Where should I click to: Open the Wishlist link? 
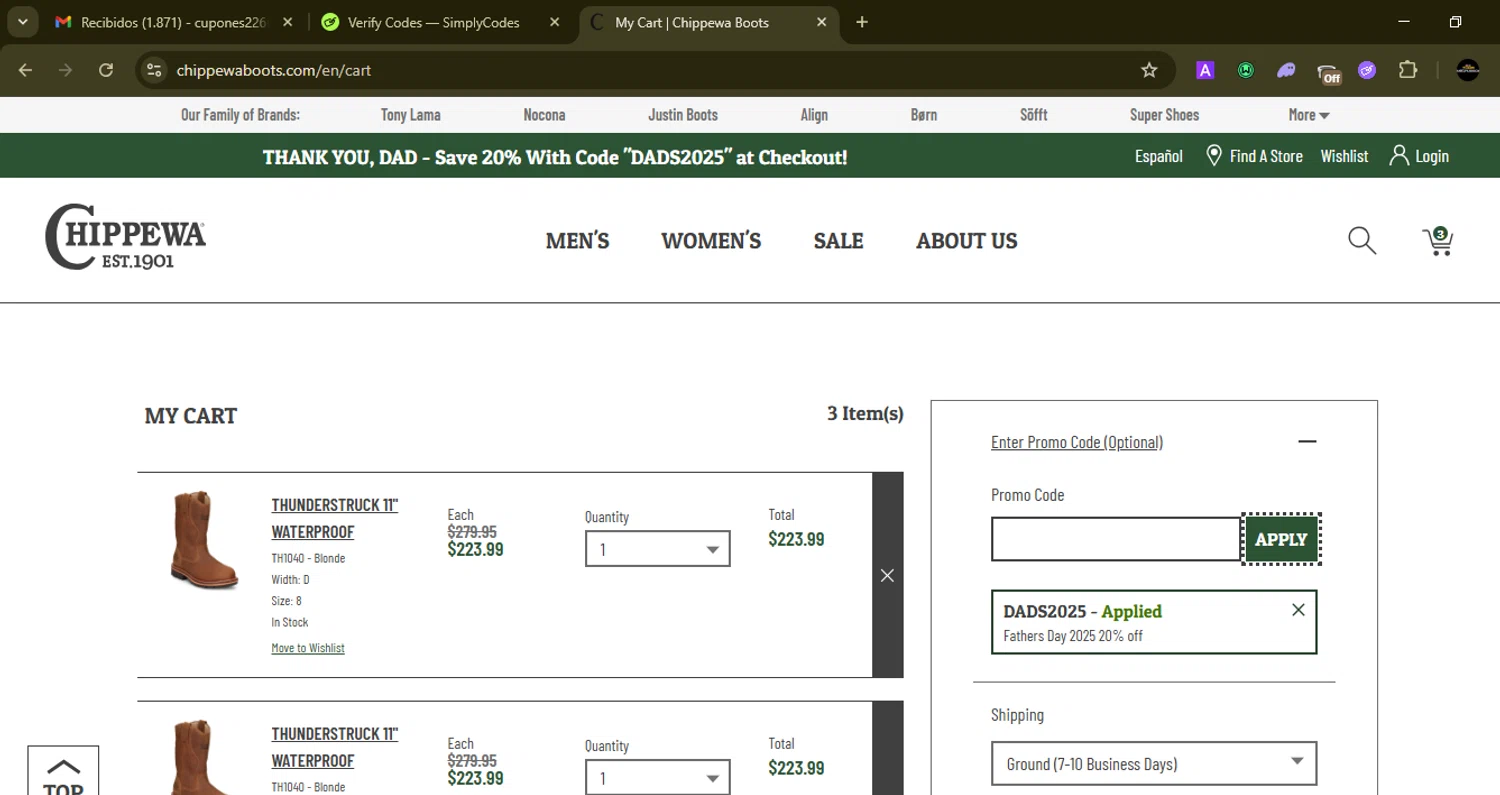click(1344, 156)
